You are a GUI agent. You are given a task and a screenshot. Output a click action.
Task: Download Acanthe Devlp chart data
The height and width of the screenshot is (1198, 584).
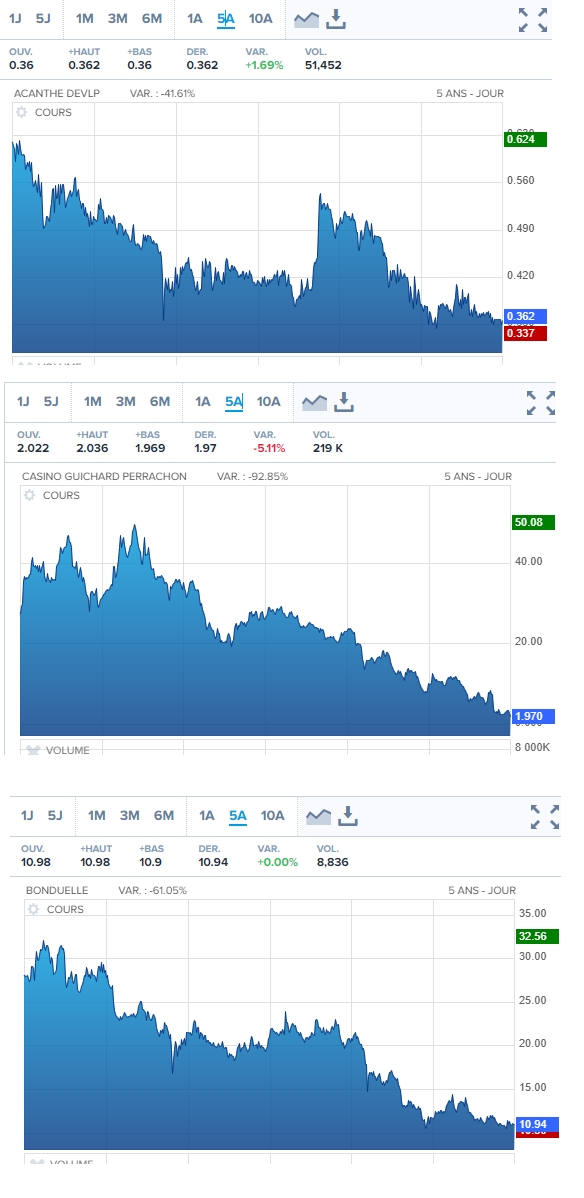(336, 19)
